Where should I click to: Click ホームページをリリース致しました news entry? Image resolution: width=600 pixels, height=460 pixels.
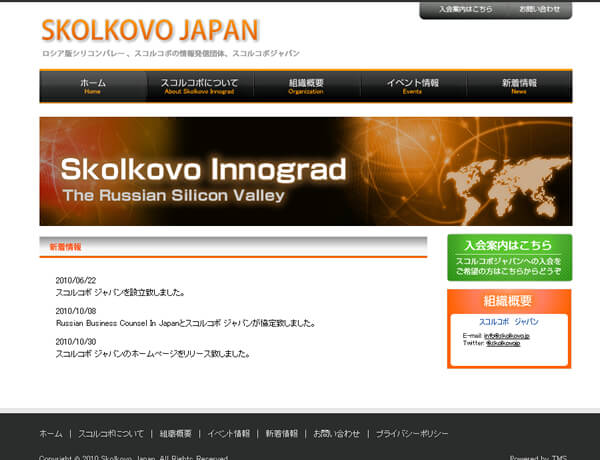pyautogui.click(x=153, y=354)
